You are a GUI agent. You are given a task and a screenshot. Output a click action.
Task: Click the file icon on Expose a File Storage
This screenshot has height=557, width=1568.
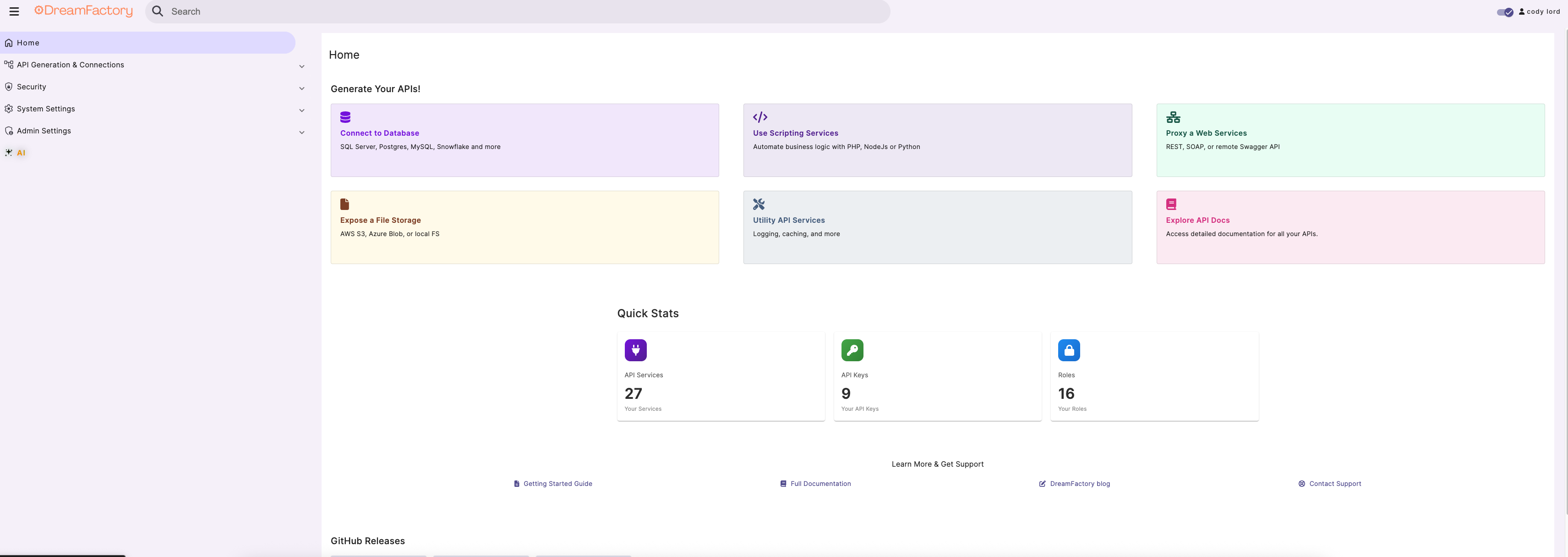coord(344,204)
